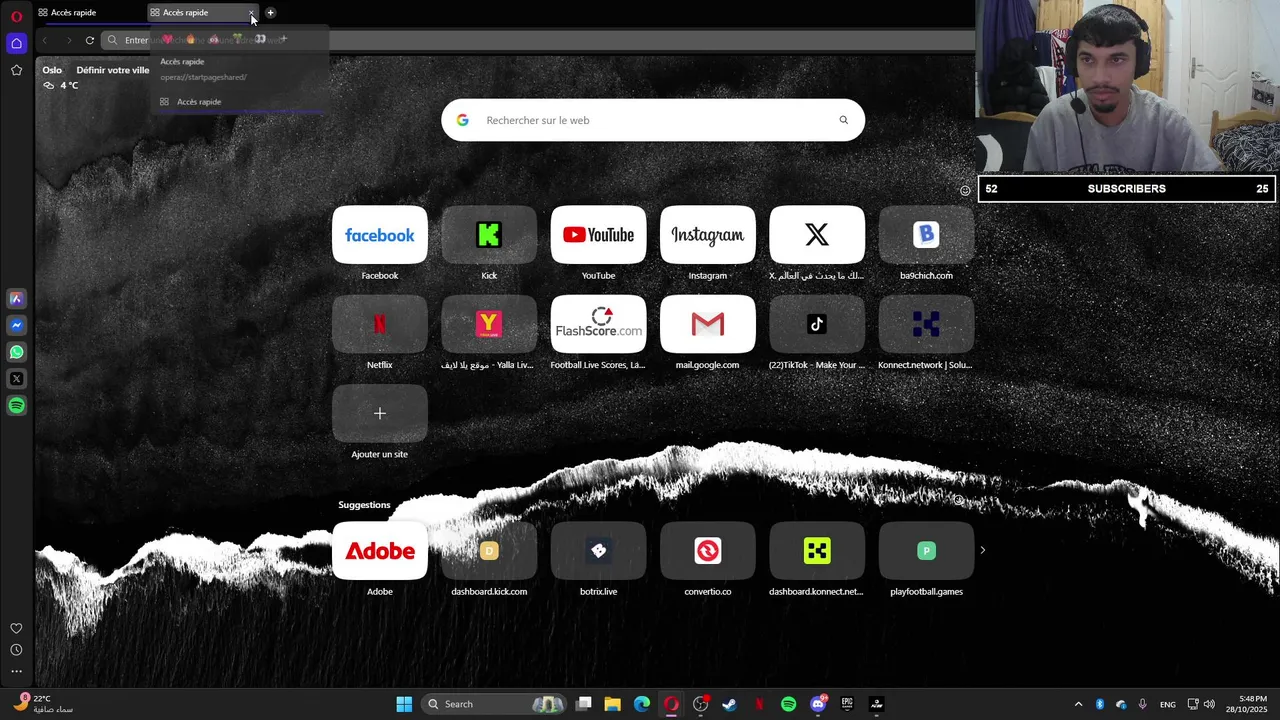Close the hovered Accès rapide tab

coord(251,12)
